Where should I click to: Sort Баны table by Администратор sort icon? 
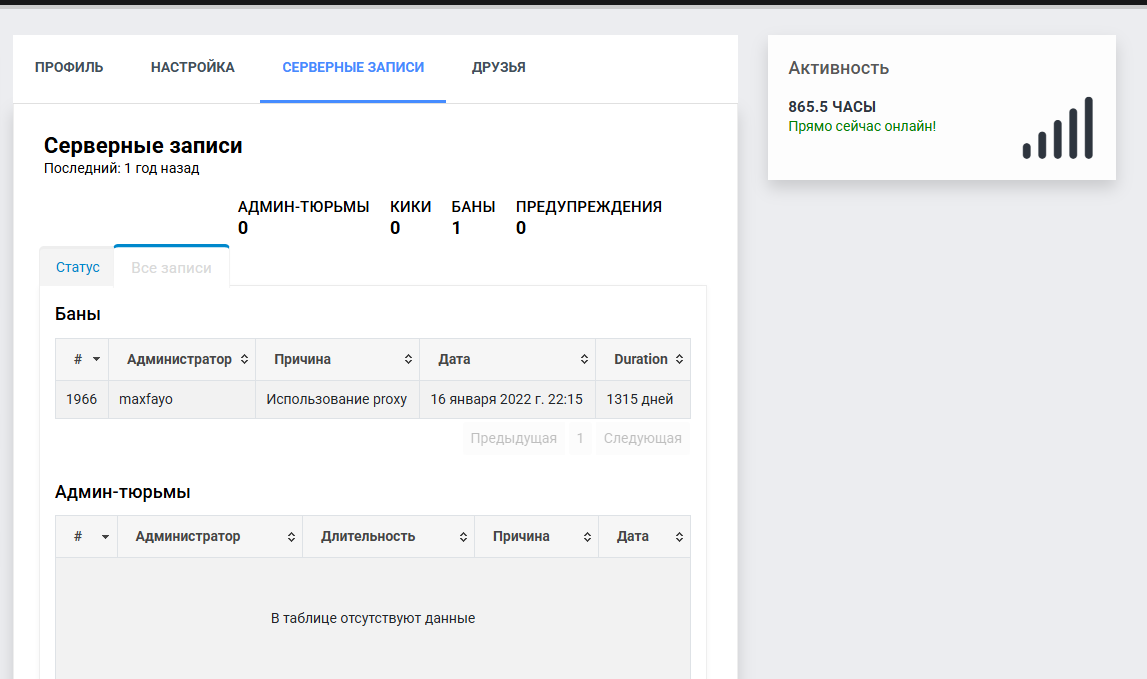click(244, 359)
